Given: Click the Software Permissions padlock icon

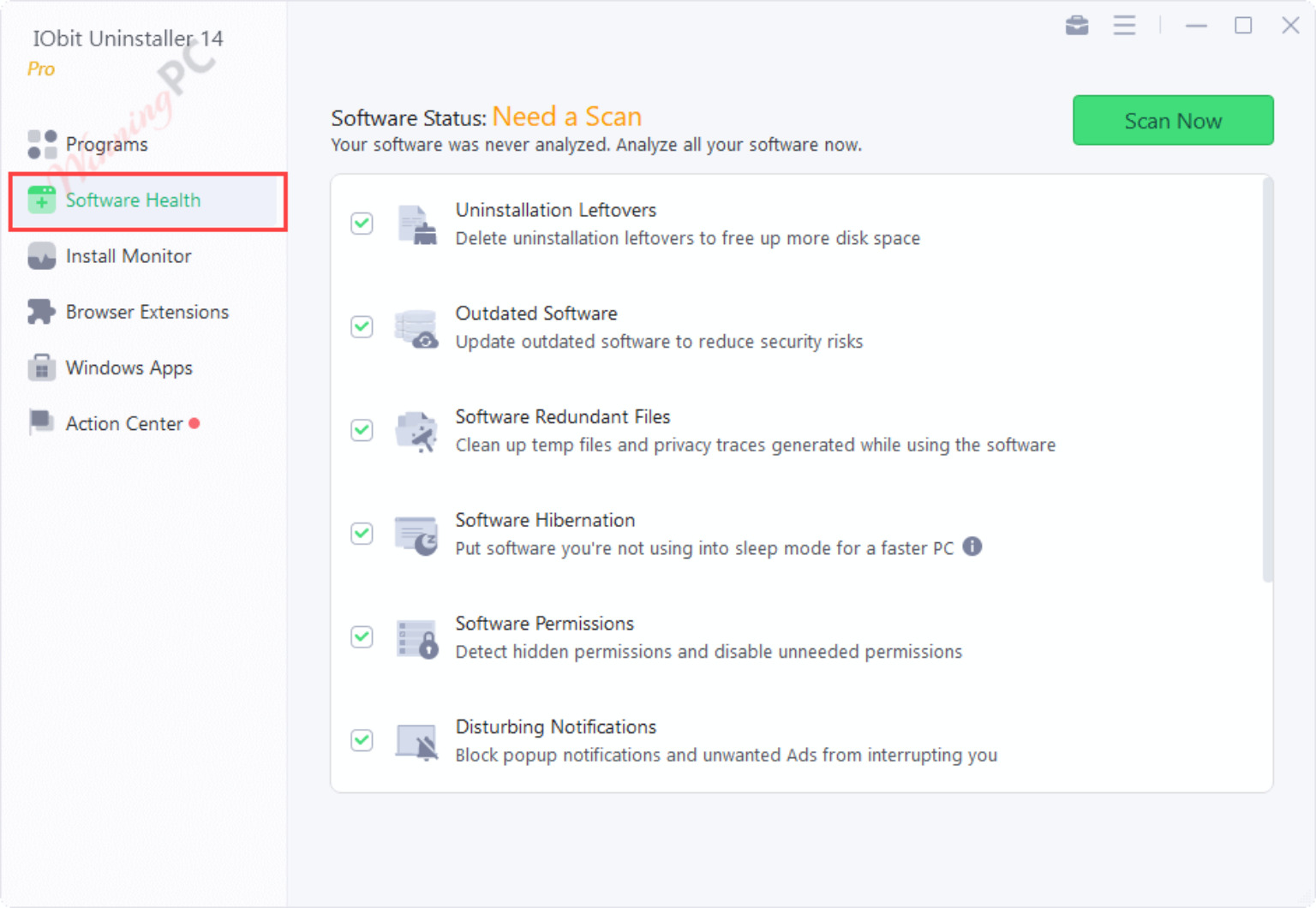Looking at the screenshot, I should 416,637.
